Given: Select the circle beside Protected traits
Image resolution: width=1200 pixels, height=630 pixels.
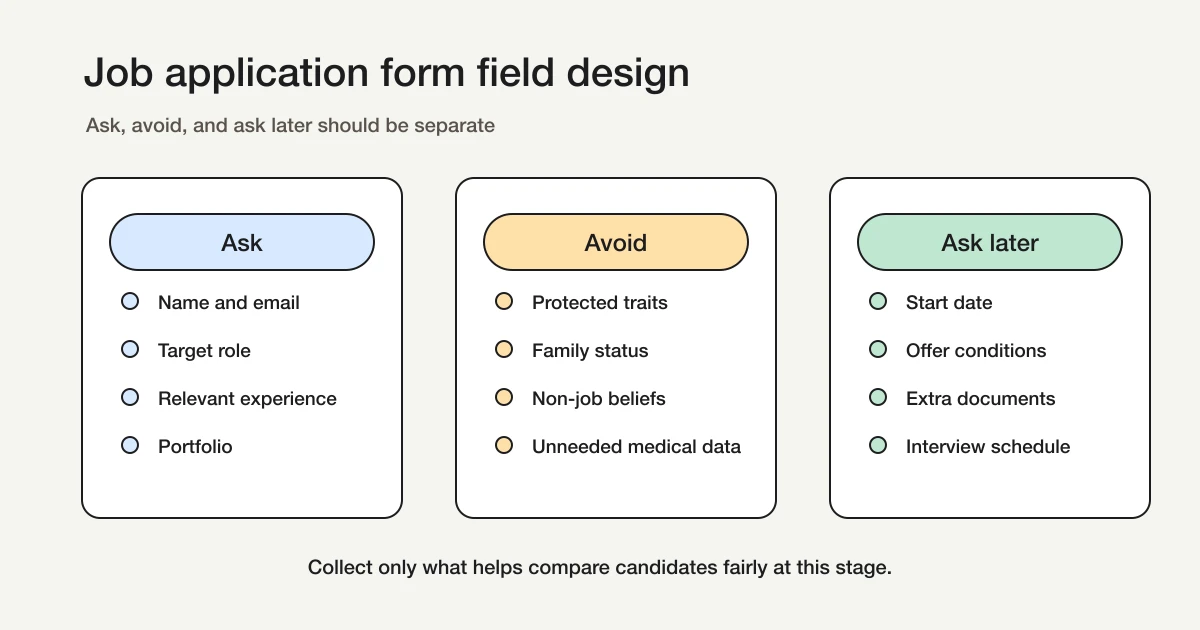Looking at the screenshot, I should pyautogui.click(x=504, y=301).
